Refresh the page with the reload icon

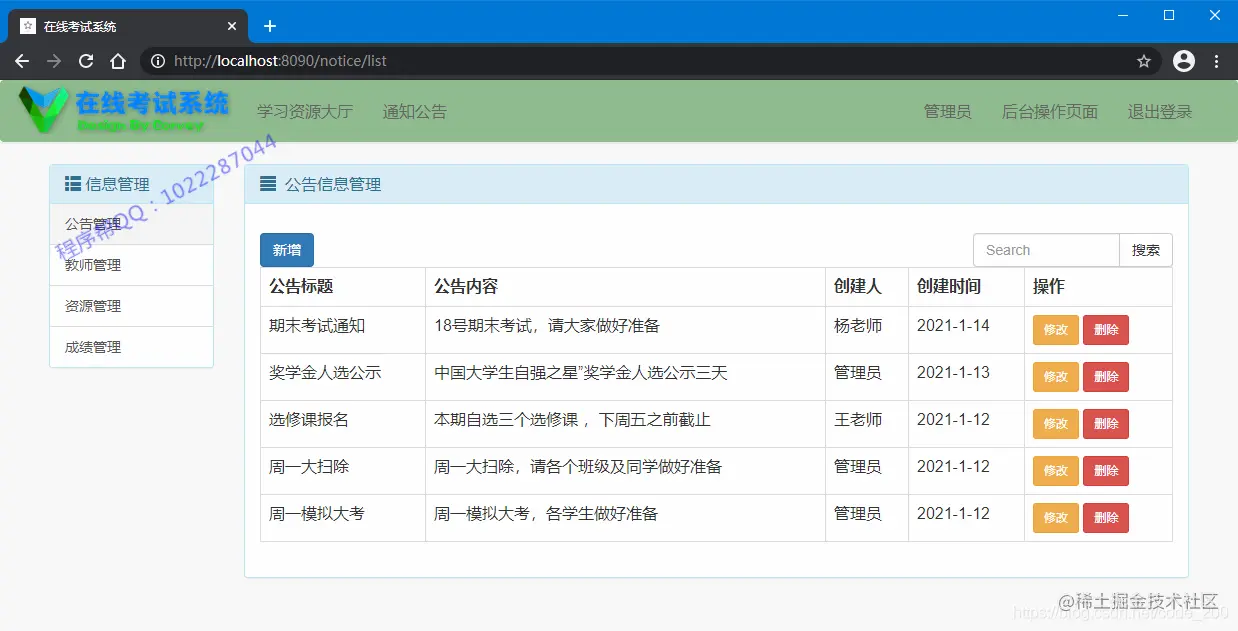tap(86, 61)
